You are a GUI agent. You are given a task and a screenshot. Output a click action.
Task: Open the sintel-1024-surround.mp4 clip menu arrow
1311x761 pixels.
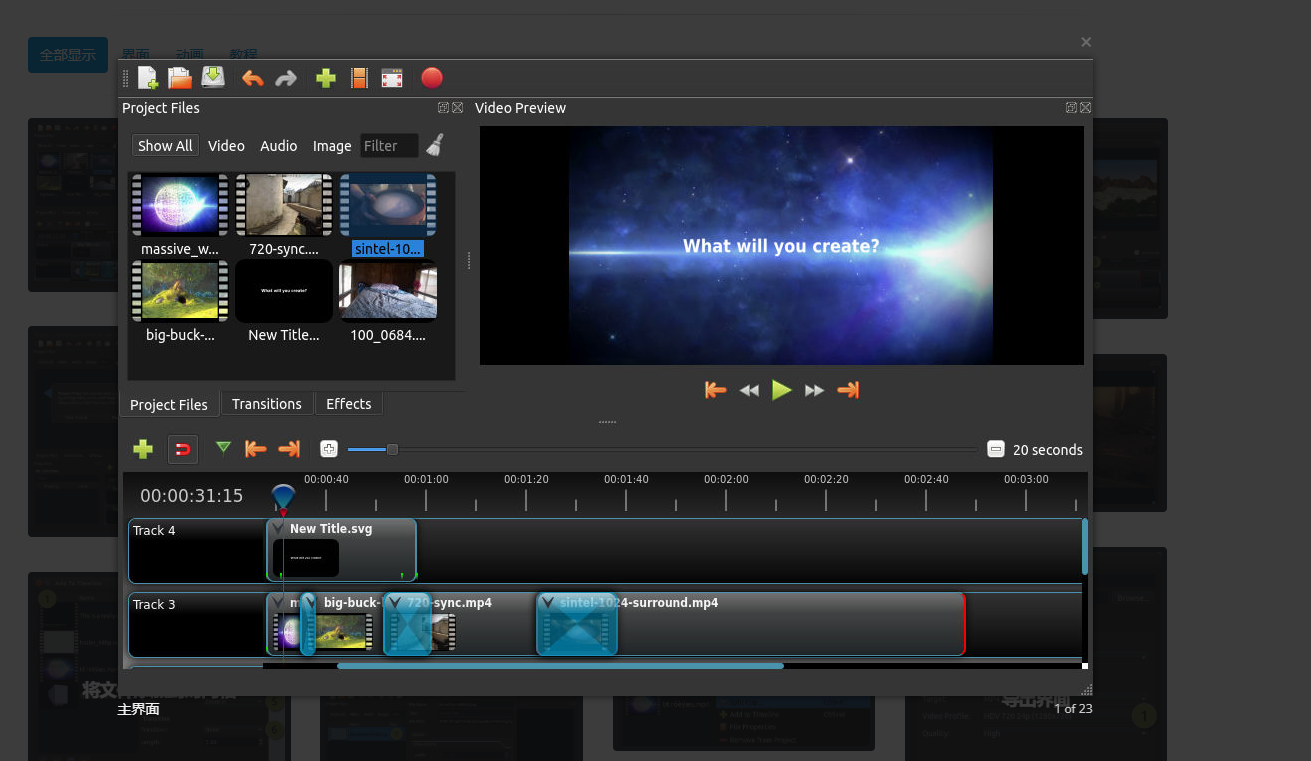547,602
